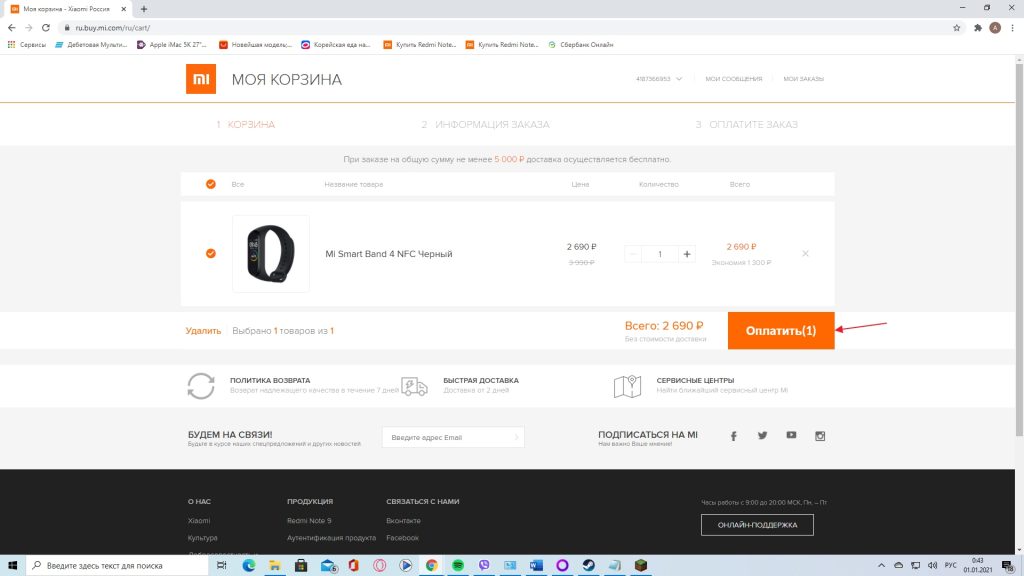Uncheck the Mi Smart Band 4 checkbox
1024x576 pixels.
210,254
